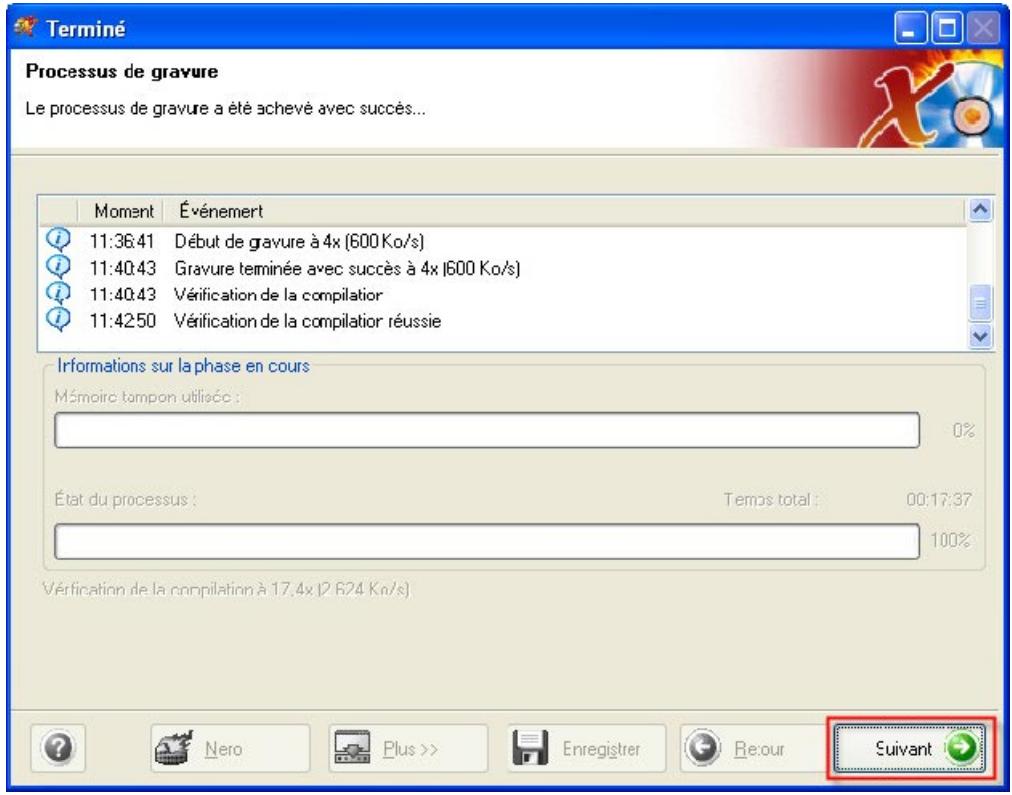The image size is (1012, 795).
Task: Open help with the question mark button
Action: (58, 748)
